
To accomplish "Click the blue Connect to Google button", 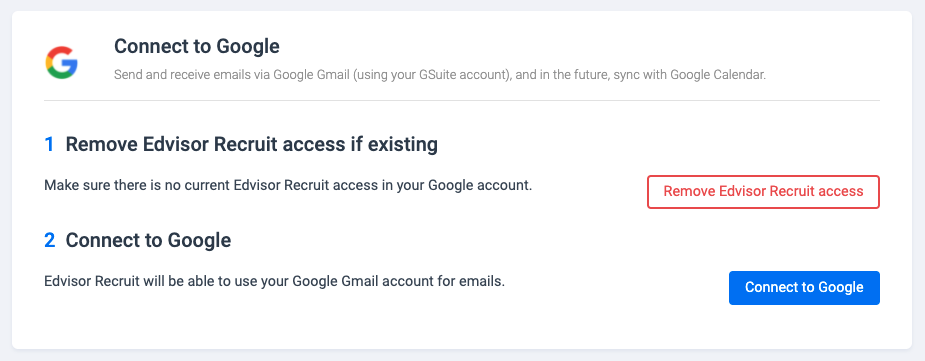I will click(804, 288).
